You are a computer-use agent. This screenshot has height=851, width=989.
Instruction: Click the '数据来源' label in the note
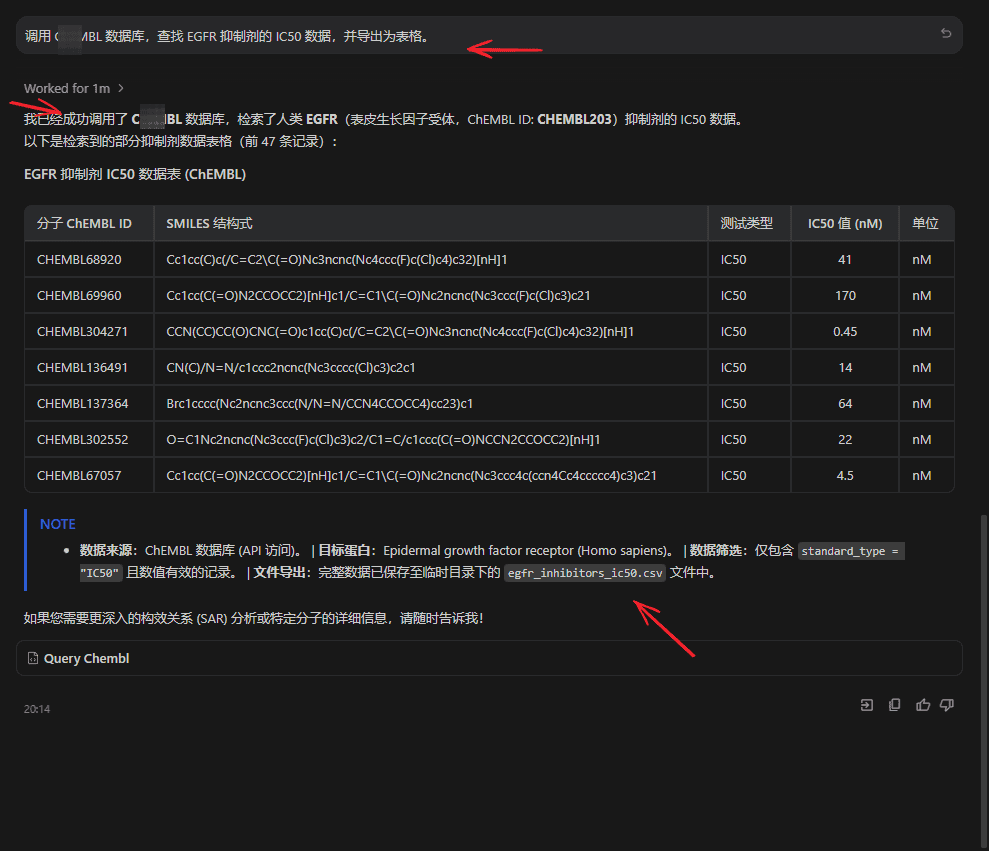pos(105,550)
